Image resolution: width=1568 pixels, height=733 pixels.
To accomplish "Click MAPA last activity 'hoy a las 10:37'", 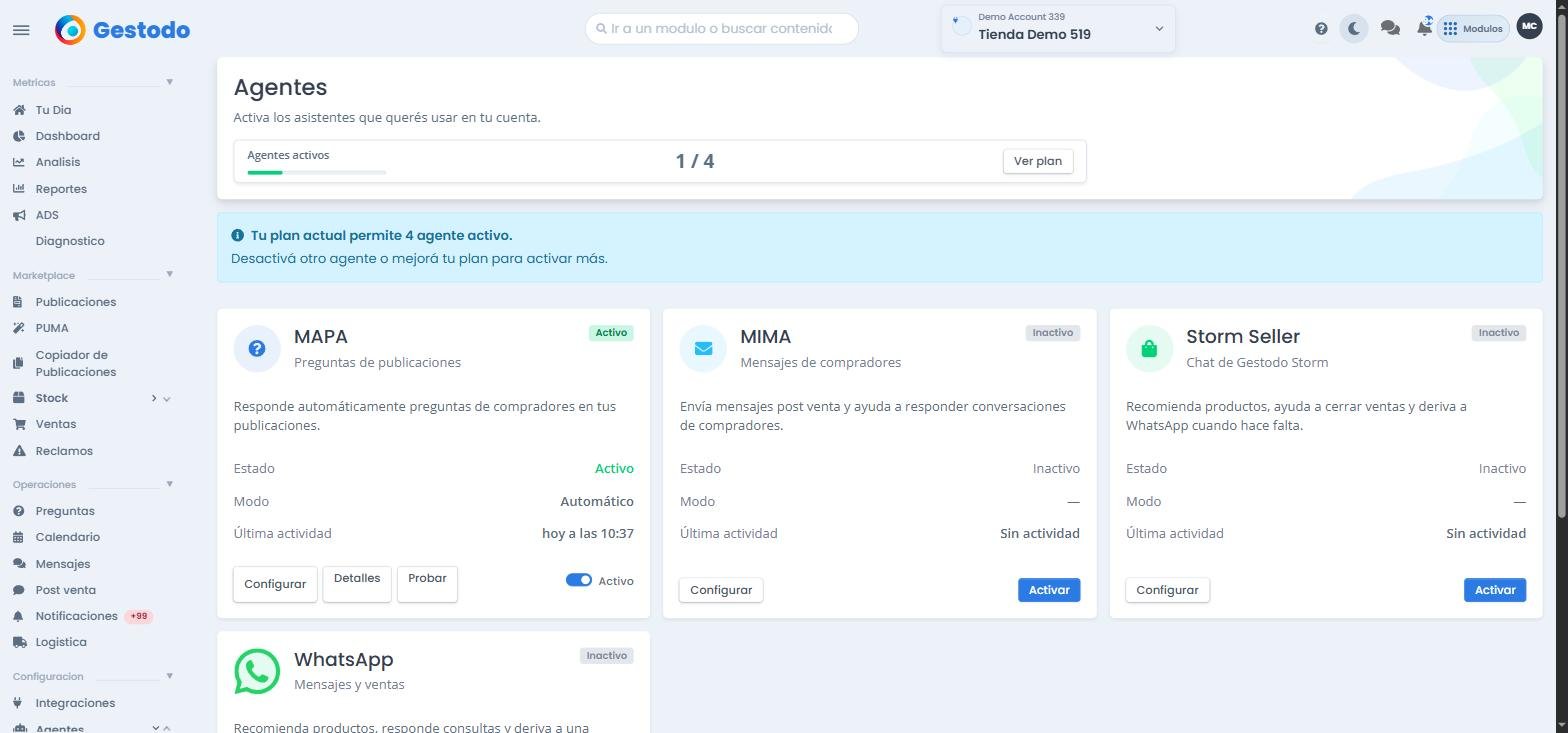I will coord(588,533).
